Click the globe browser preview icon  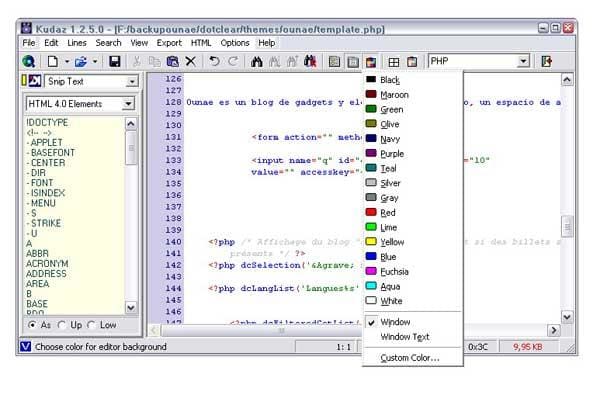28,61
